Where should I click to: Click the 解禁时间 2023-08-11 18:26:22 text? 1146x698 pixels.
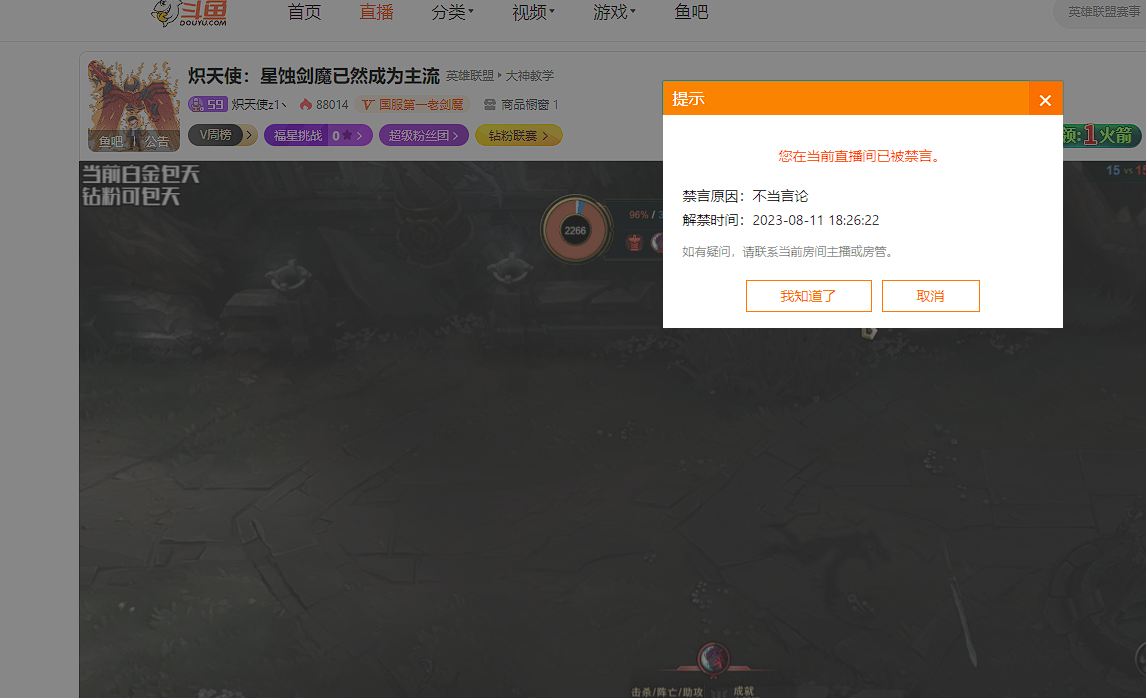781,220
